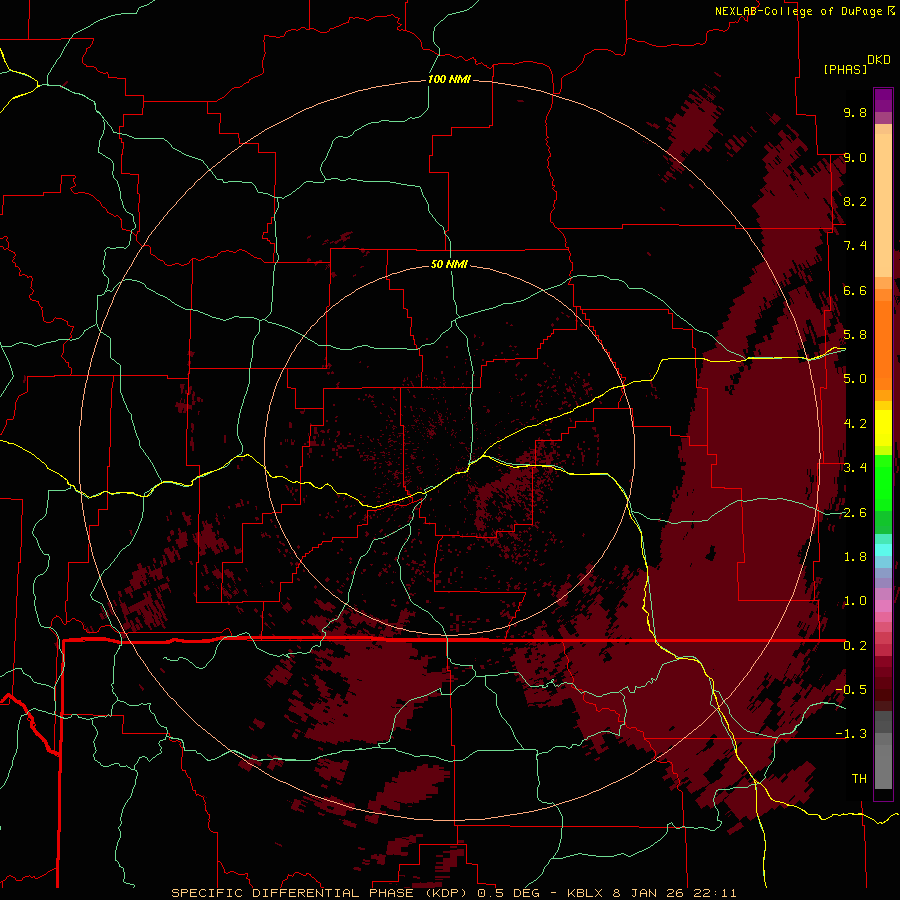
Task: Click the TH label on the legend
Action: [x=859, y=779]
